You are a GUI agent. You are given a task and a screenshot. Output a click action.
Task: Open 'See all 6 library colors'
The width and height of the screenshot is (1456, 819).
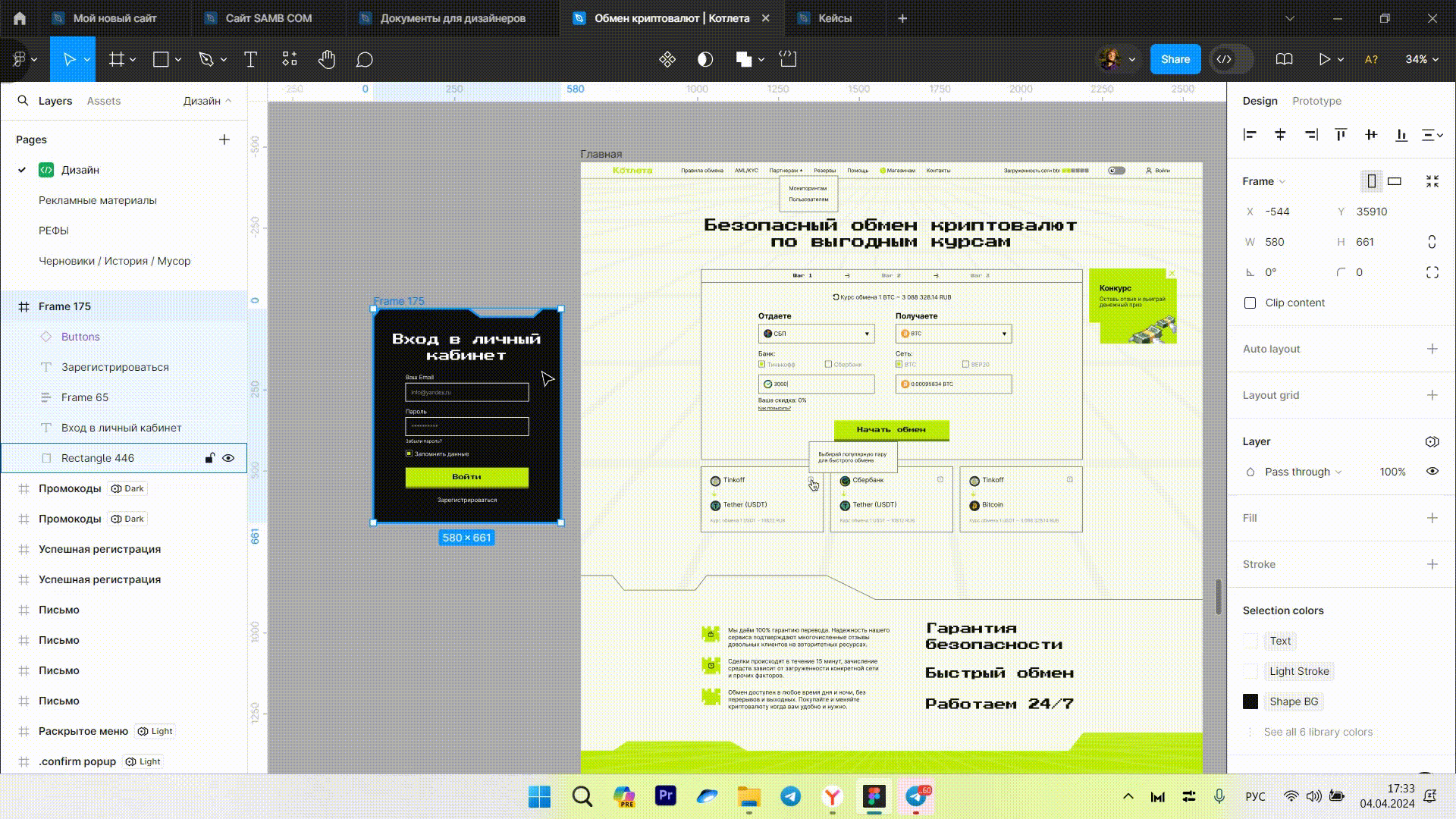(x=1317, y=732)
